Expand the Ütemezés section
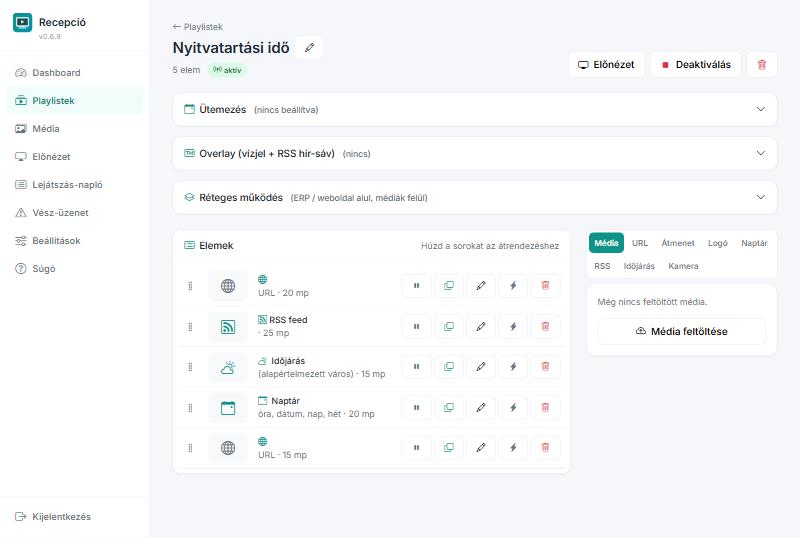 pyautogui.click(x=474, y=110)
